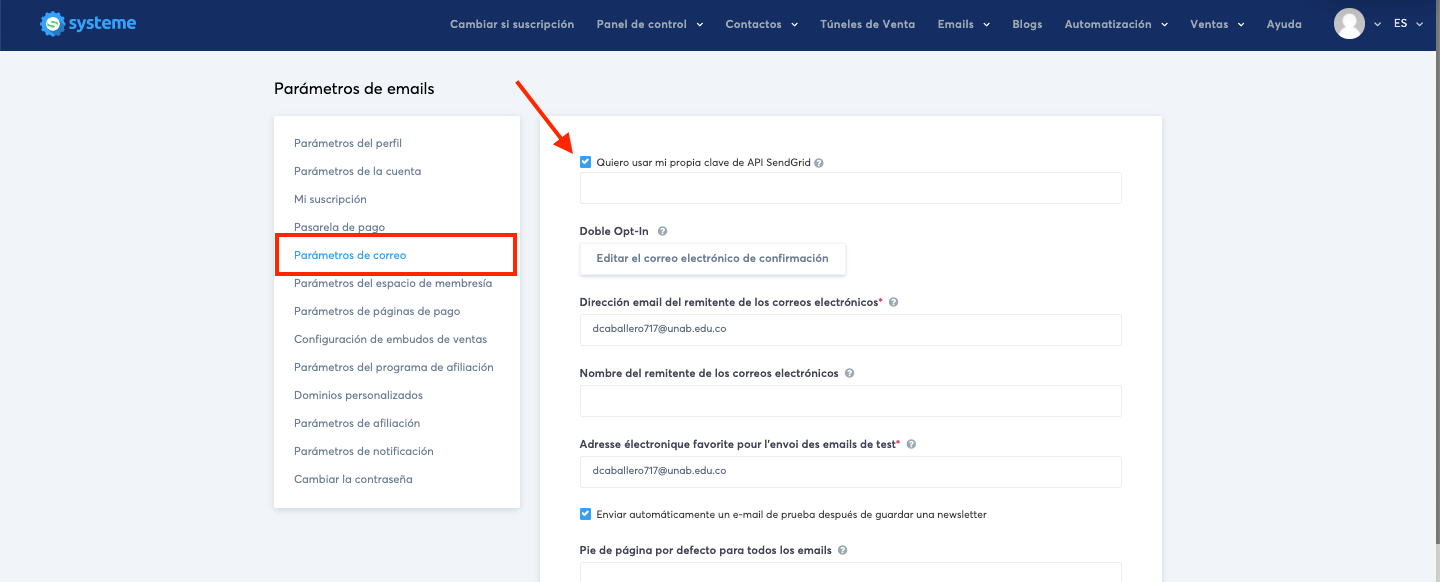Go to Dominios personalizados settings
This screenshot has height=582, width=1440.
pos(359,395)
